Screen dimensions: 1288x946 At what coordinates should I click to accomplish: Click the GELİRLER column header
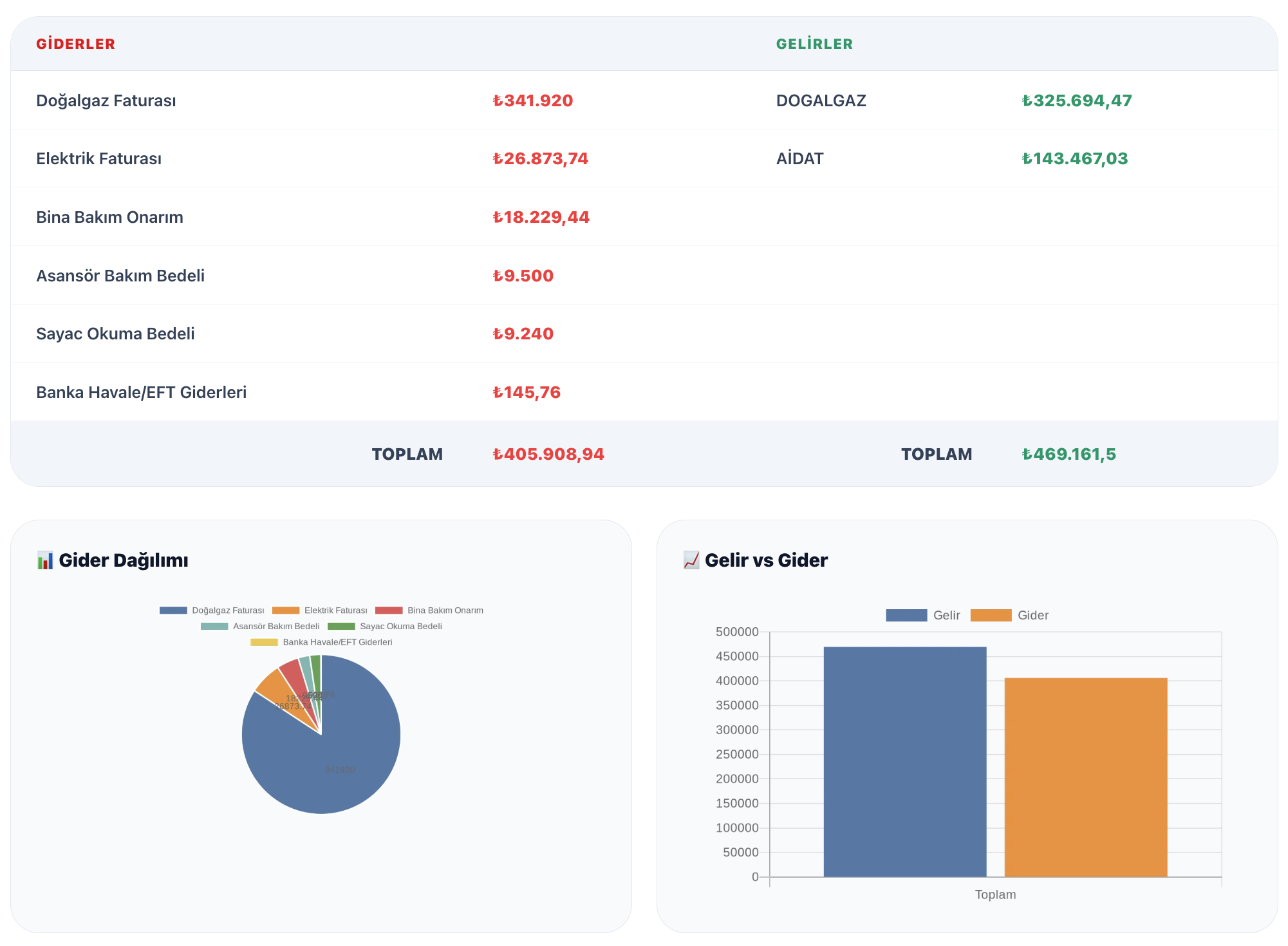(814, 44)
